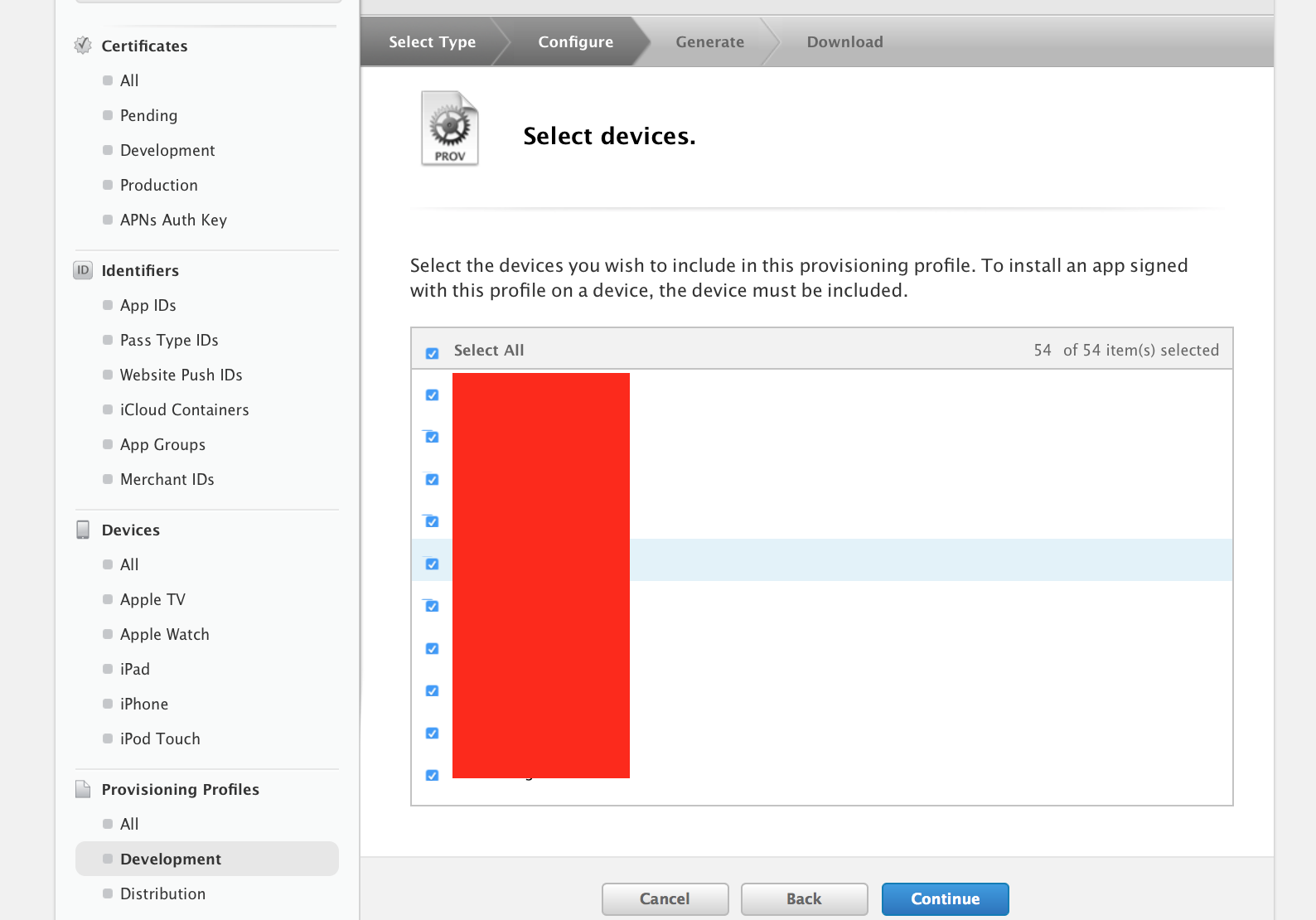Click the Back button
This screenshot has height=920, width=1316.
(x=804, y=898)
